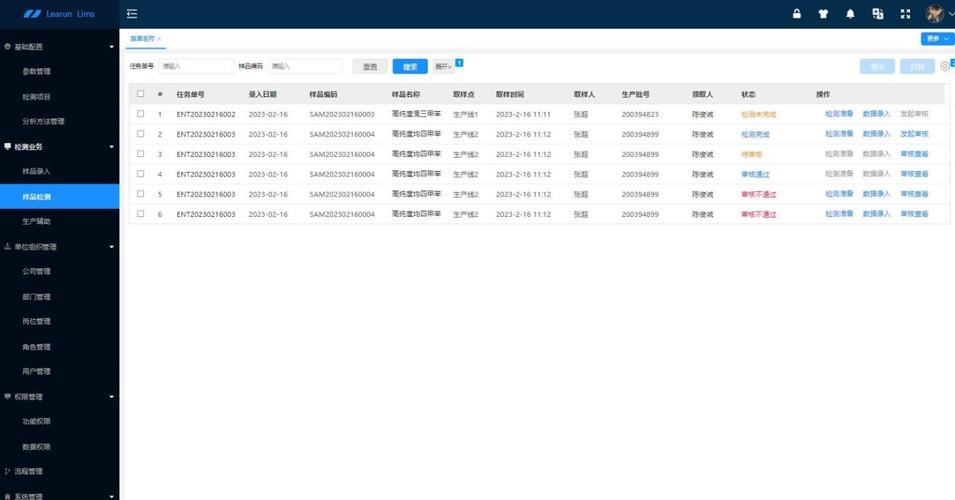Collapse the sidebar with the hamburger icon

pos(132,14)
